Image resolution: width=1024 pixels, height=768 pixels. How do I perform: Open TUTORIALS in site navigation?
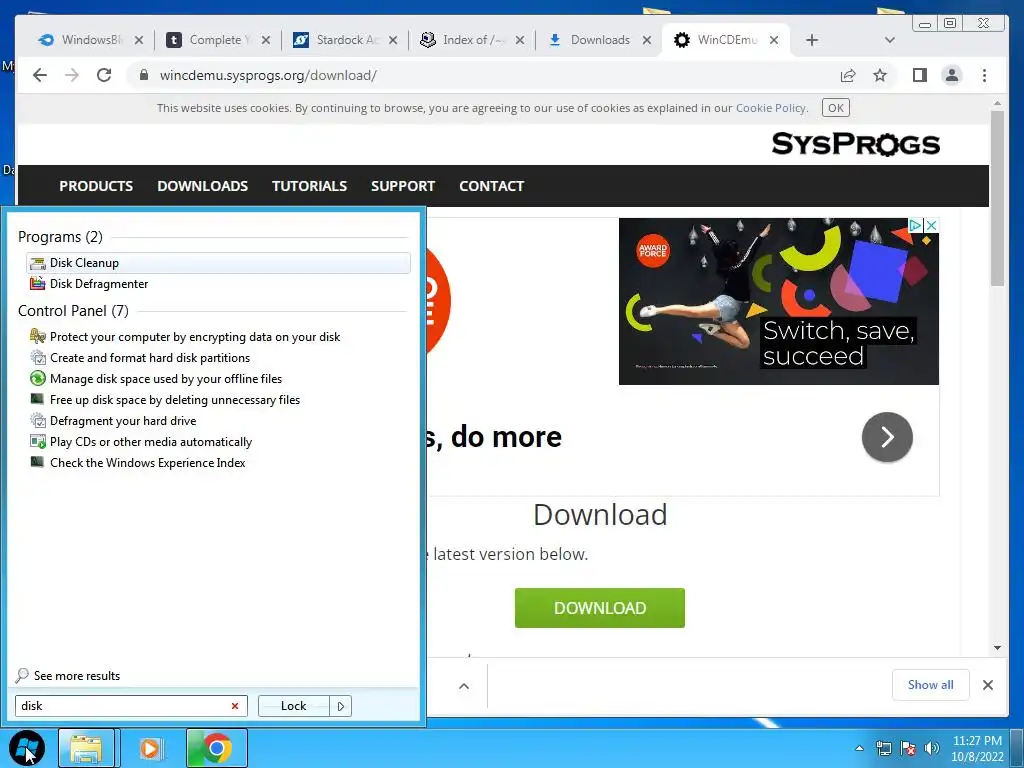309,186
